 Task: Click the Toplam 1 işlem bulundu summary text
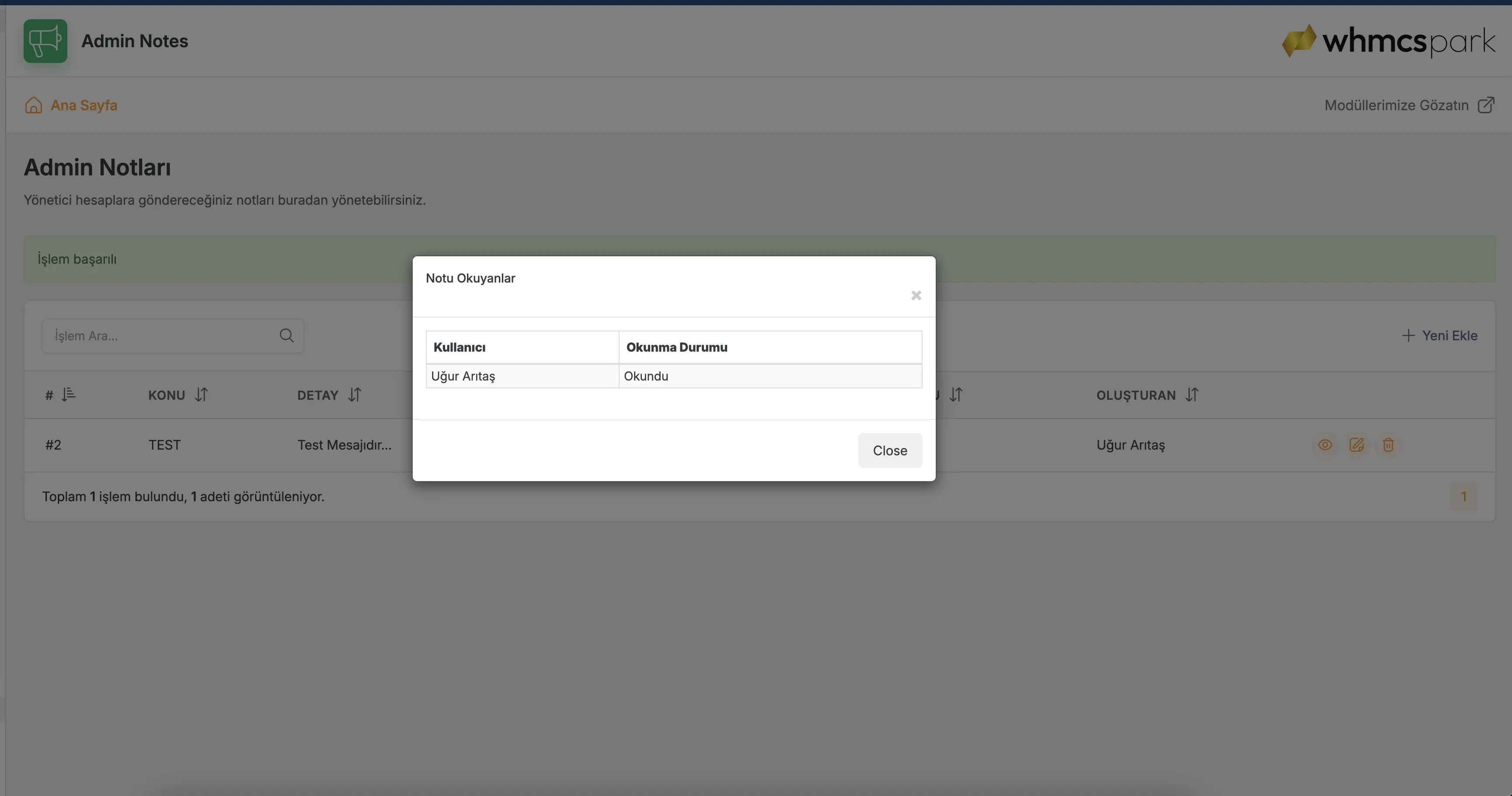click(183, 496)
